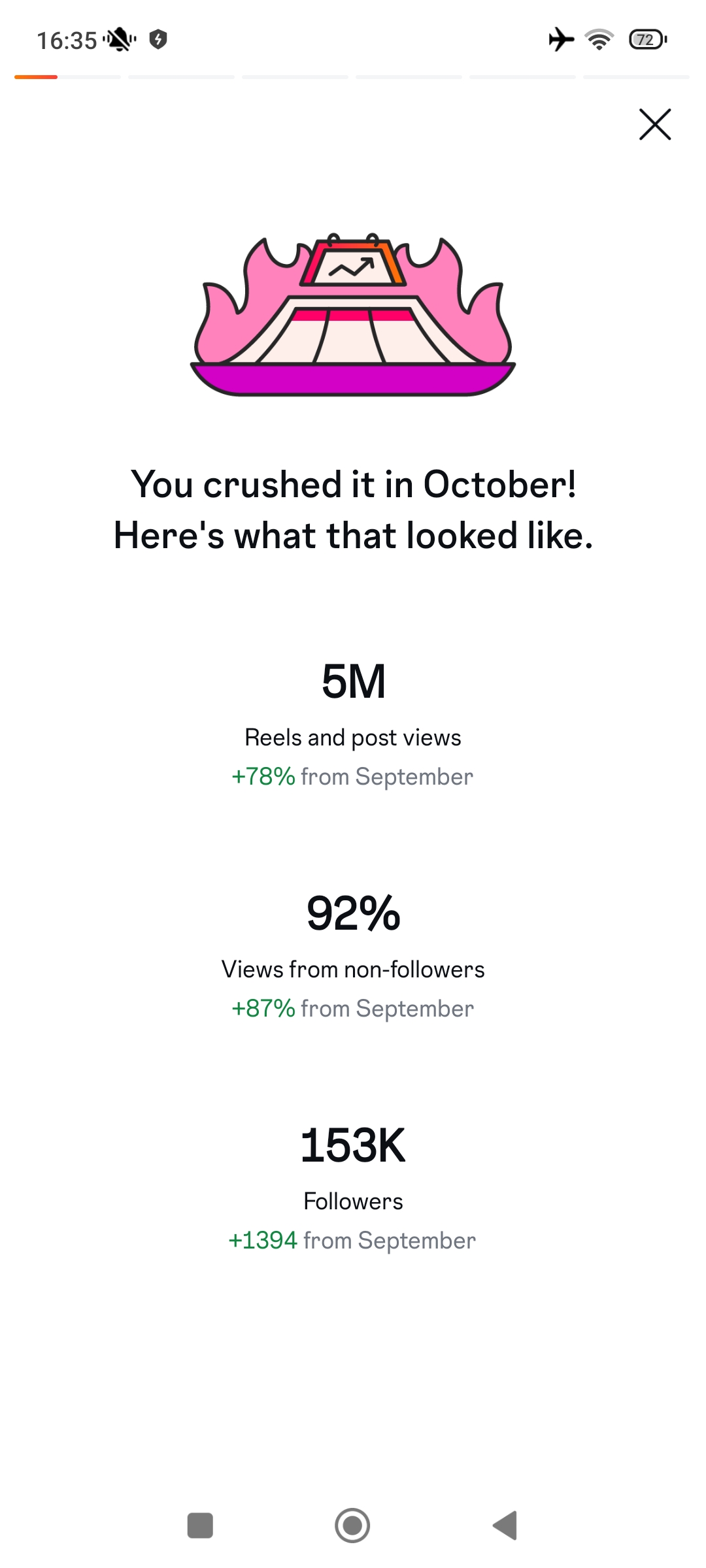The height and width of the screenshot is (1568, 706).
Task: Tap the muted notifications bell icon
Action: click(x=120, y=40)
